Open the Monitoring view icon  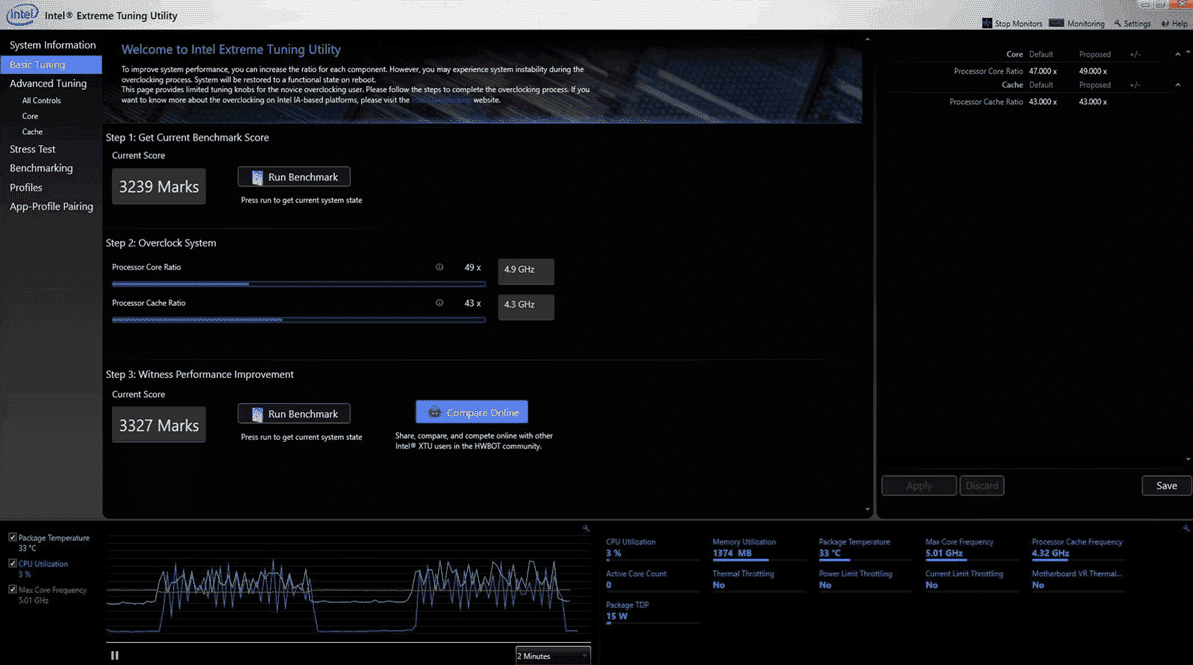(x=1056, y=24)
